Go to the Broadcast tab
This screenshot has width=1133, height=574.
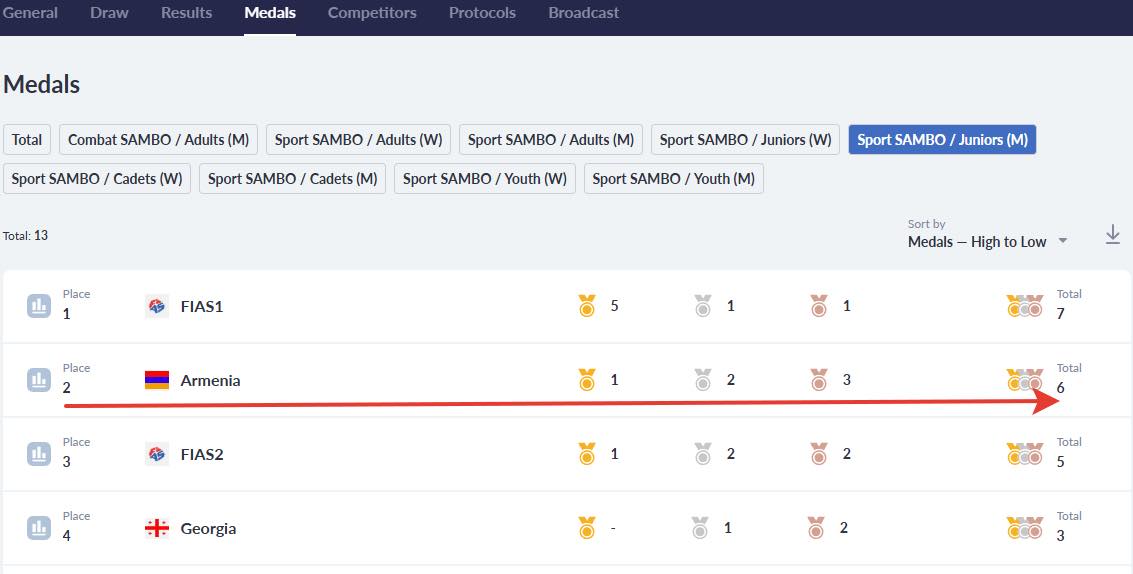pyautogui.click(x=583, y=14)
